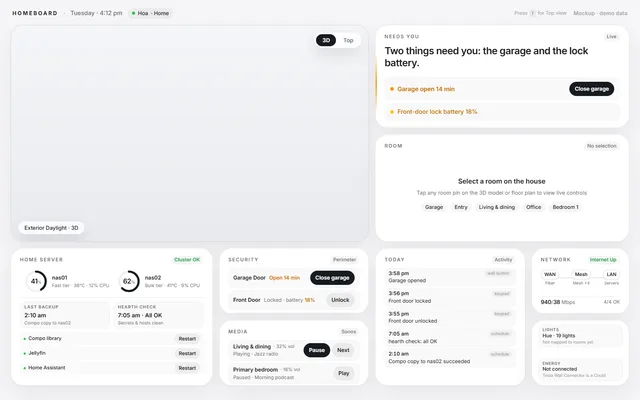Click the Internet Up status badge
Image resolution: width=640 pixels, height=400 pixels.
click(x=603, y=260)
